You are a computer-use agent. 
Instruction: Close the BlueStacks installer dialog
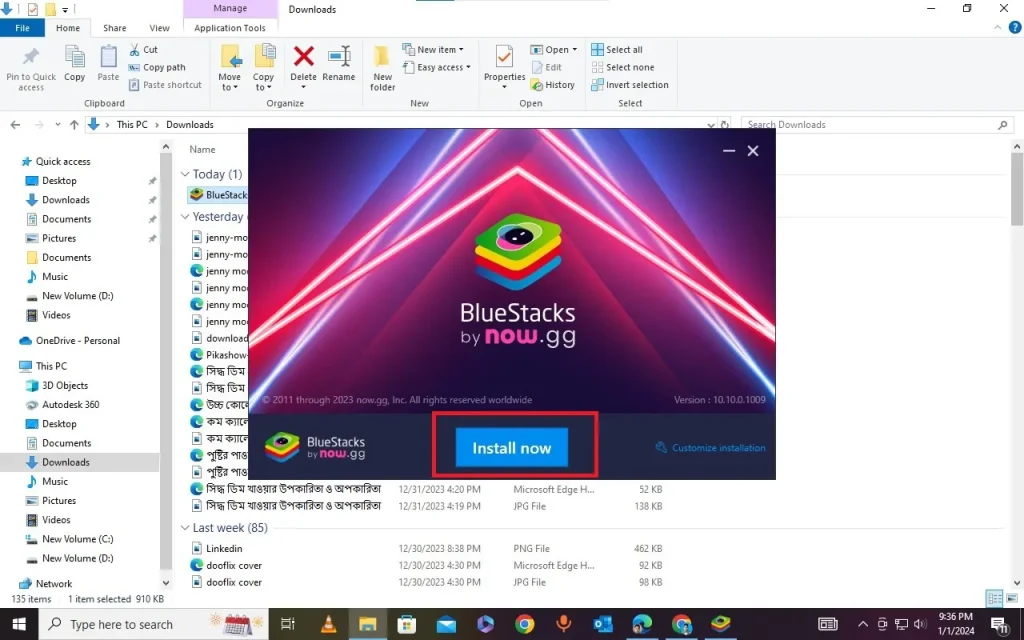tap(753, 151)
